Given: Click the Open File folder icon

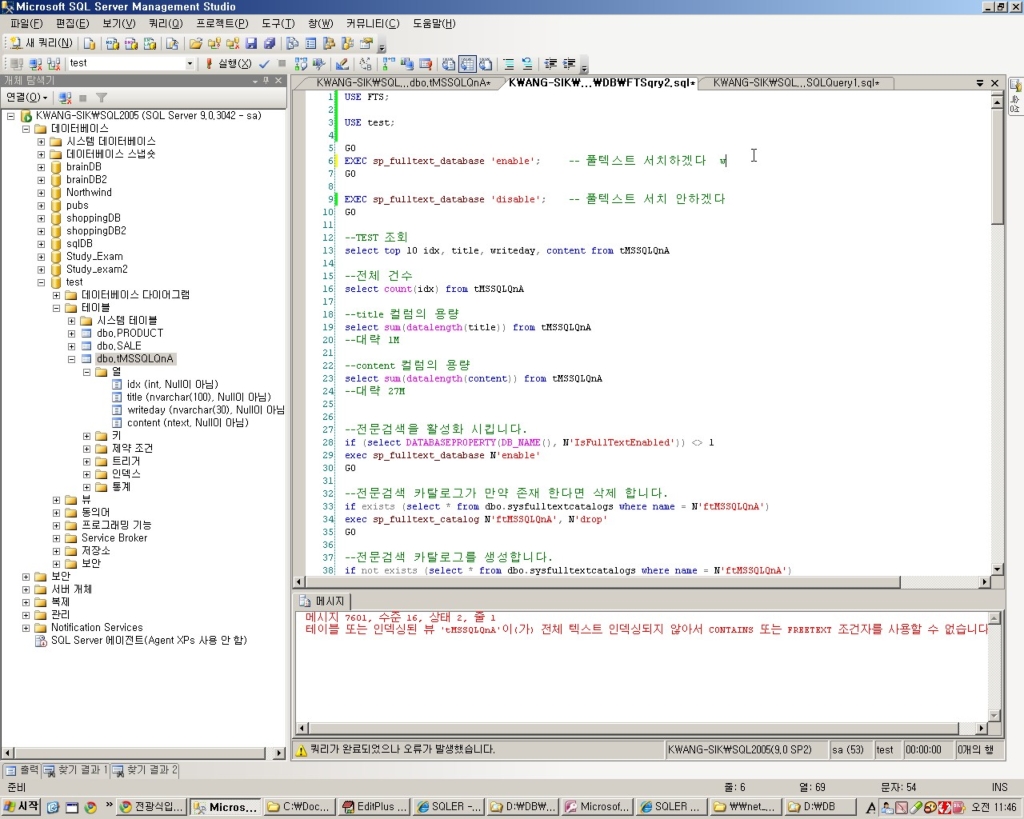Looking at the screenshot, I should coord(195,43).
